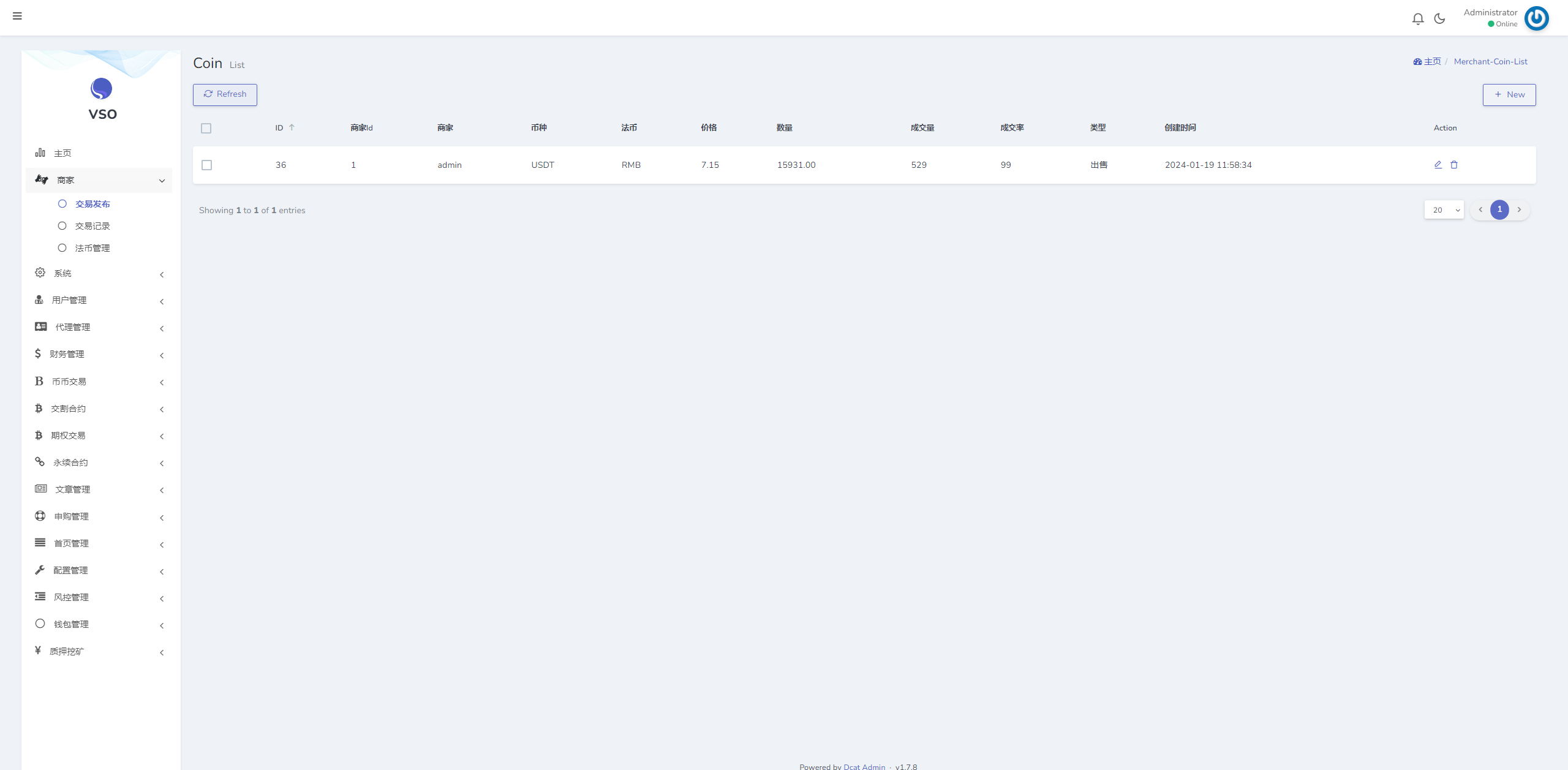Click the hamburger menu icon top-left

[18, 17]
